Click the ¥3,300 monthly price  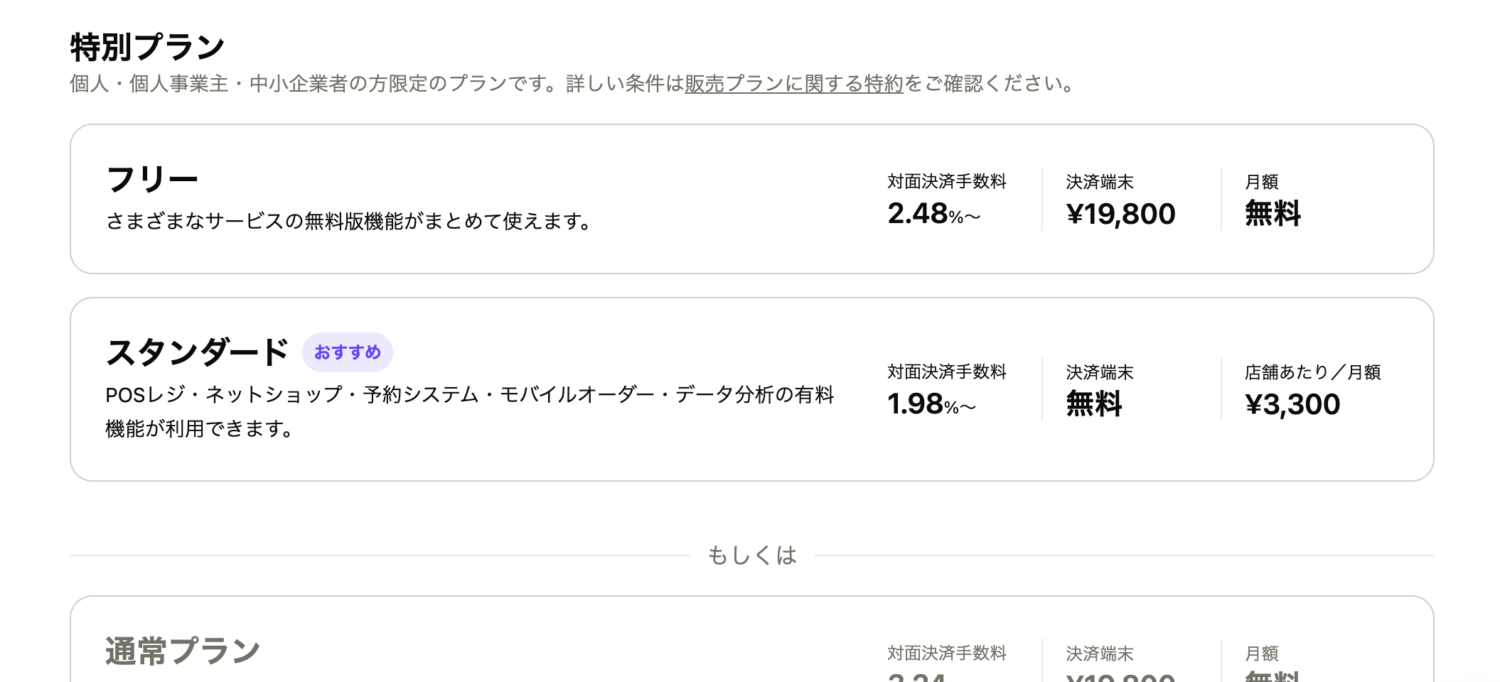point(1292,404)
